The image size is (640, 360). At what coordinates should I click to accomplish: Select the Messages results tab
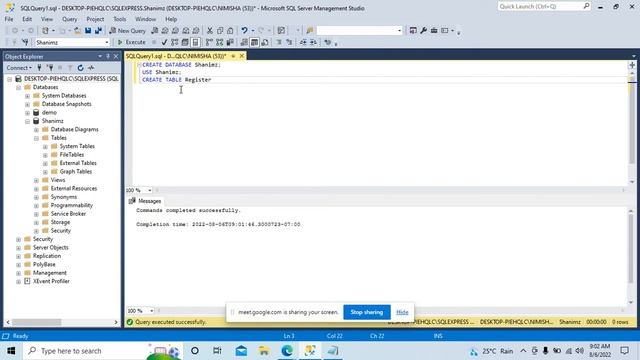point(145,201)
